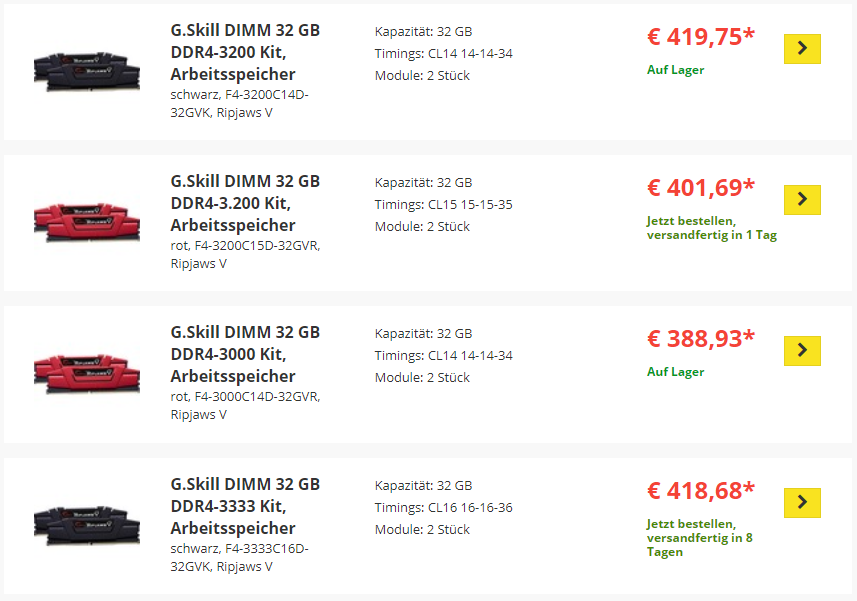This screenshot has height=601, width=857.
Task: Click the price € 418,68
Action: coord(701,491)
